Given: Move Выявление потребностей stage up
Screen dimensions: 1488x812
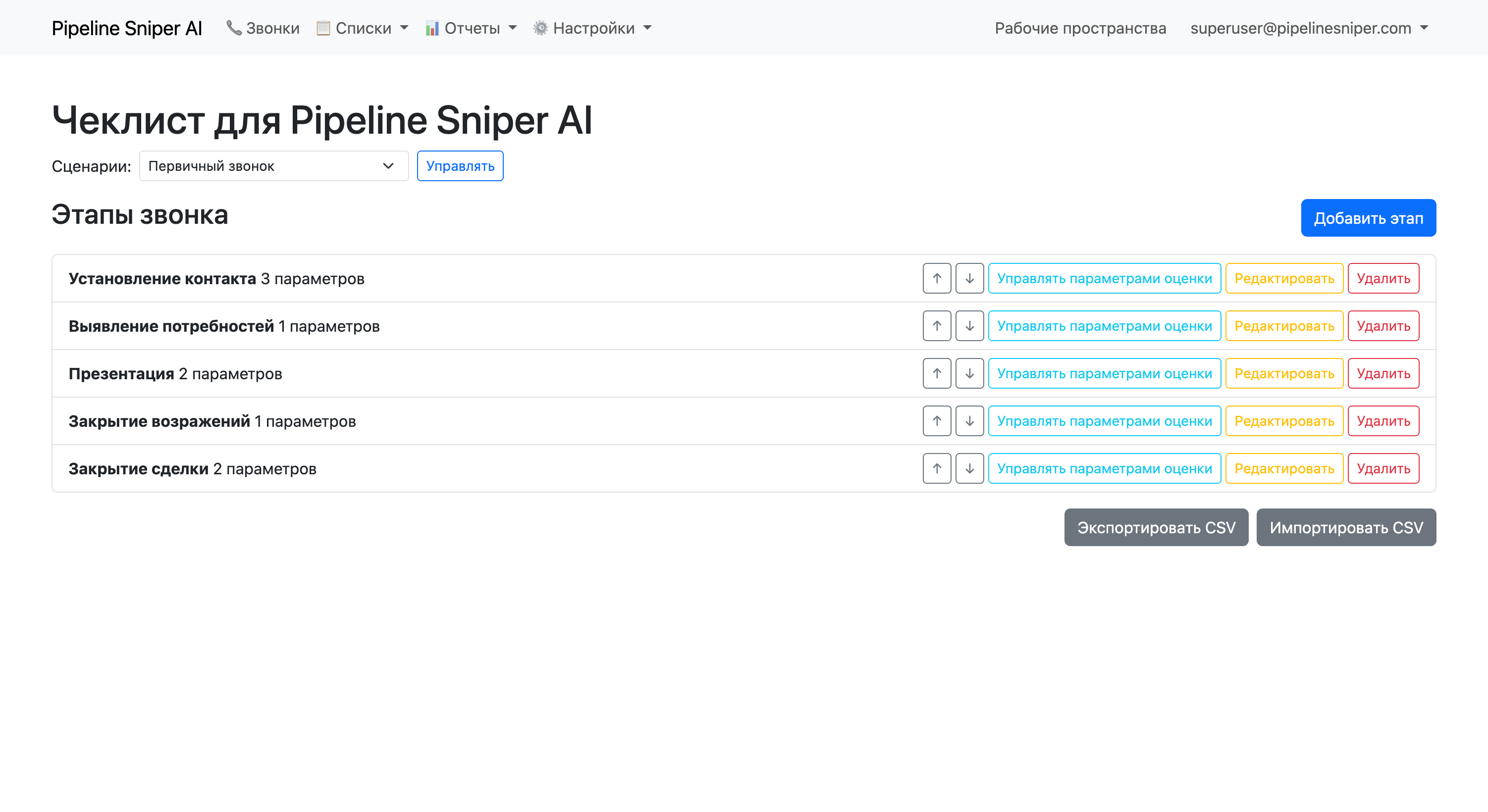Looking at the screenshot, I should point(936,326).
